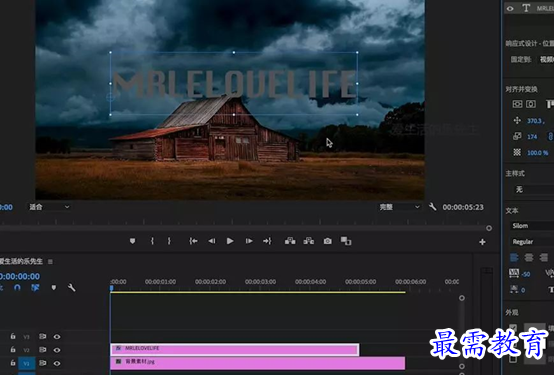
Task: Add marker from timeline toolbar
Action: pyautogui.click(x=54, y=288)
